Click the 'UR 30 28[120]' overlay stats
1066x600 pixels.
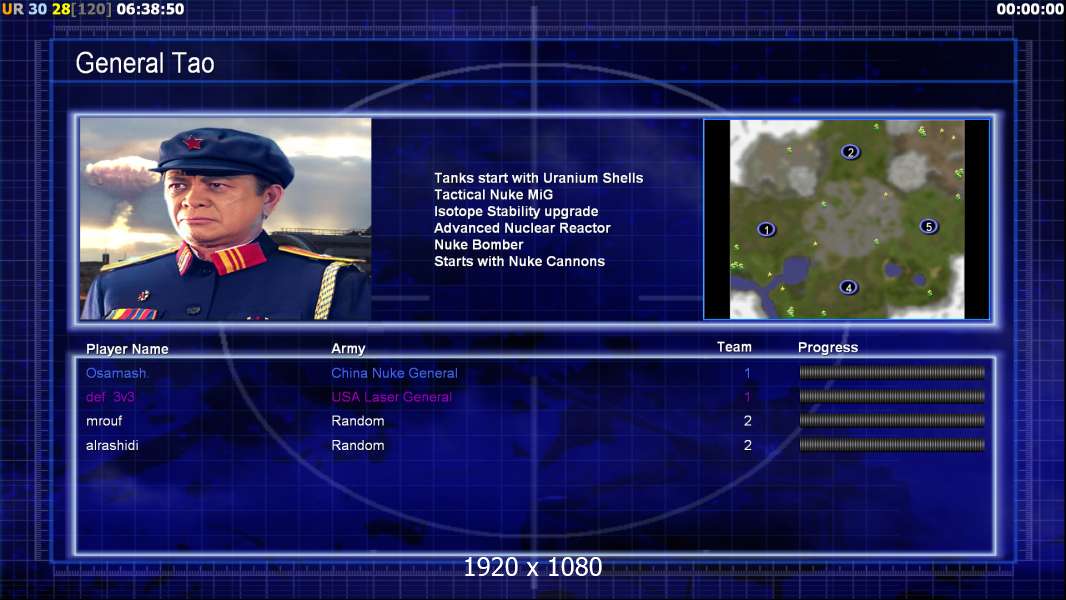coord(56,10)
